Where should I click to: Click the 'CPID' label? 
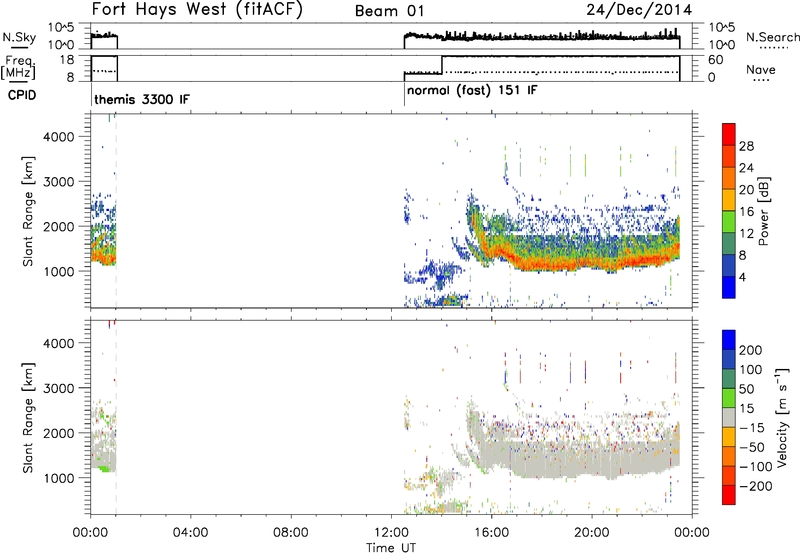point(22,95)
